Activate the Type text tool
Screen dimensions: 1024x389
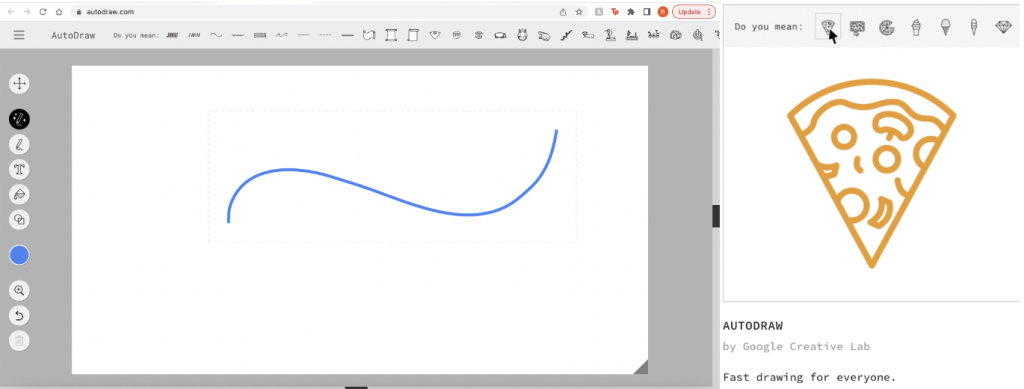click(x=20, y=170)
